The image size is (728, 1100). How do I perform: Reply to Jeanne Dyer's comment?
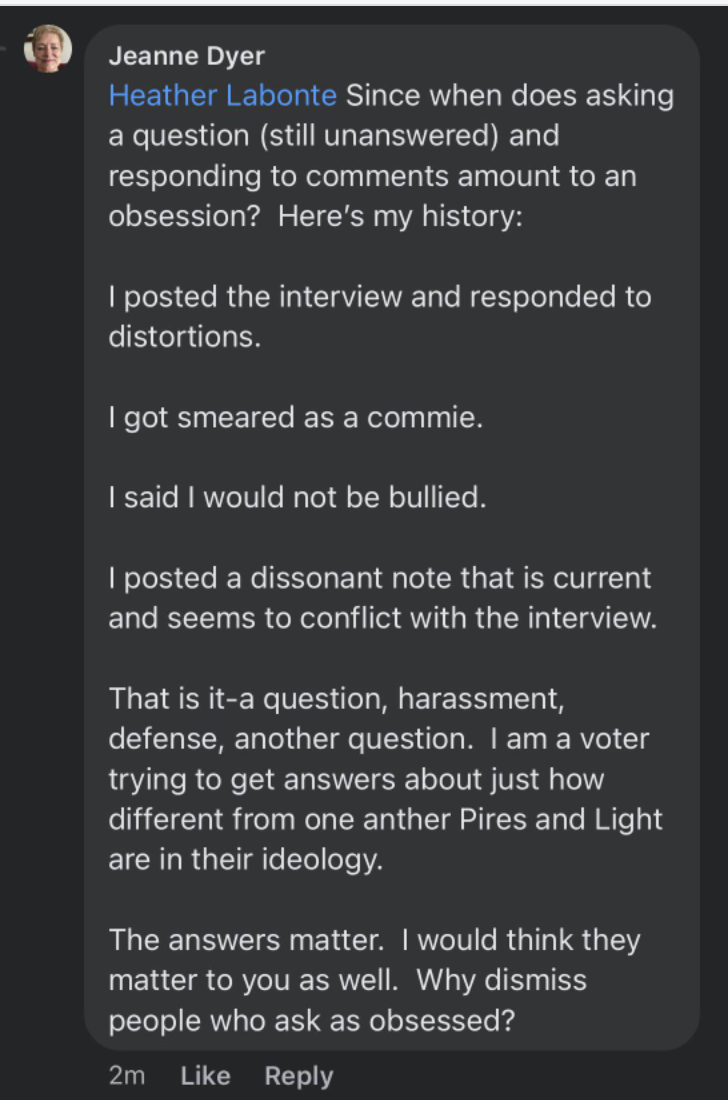click(x=298, y=1076)
